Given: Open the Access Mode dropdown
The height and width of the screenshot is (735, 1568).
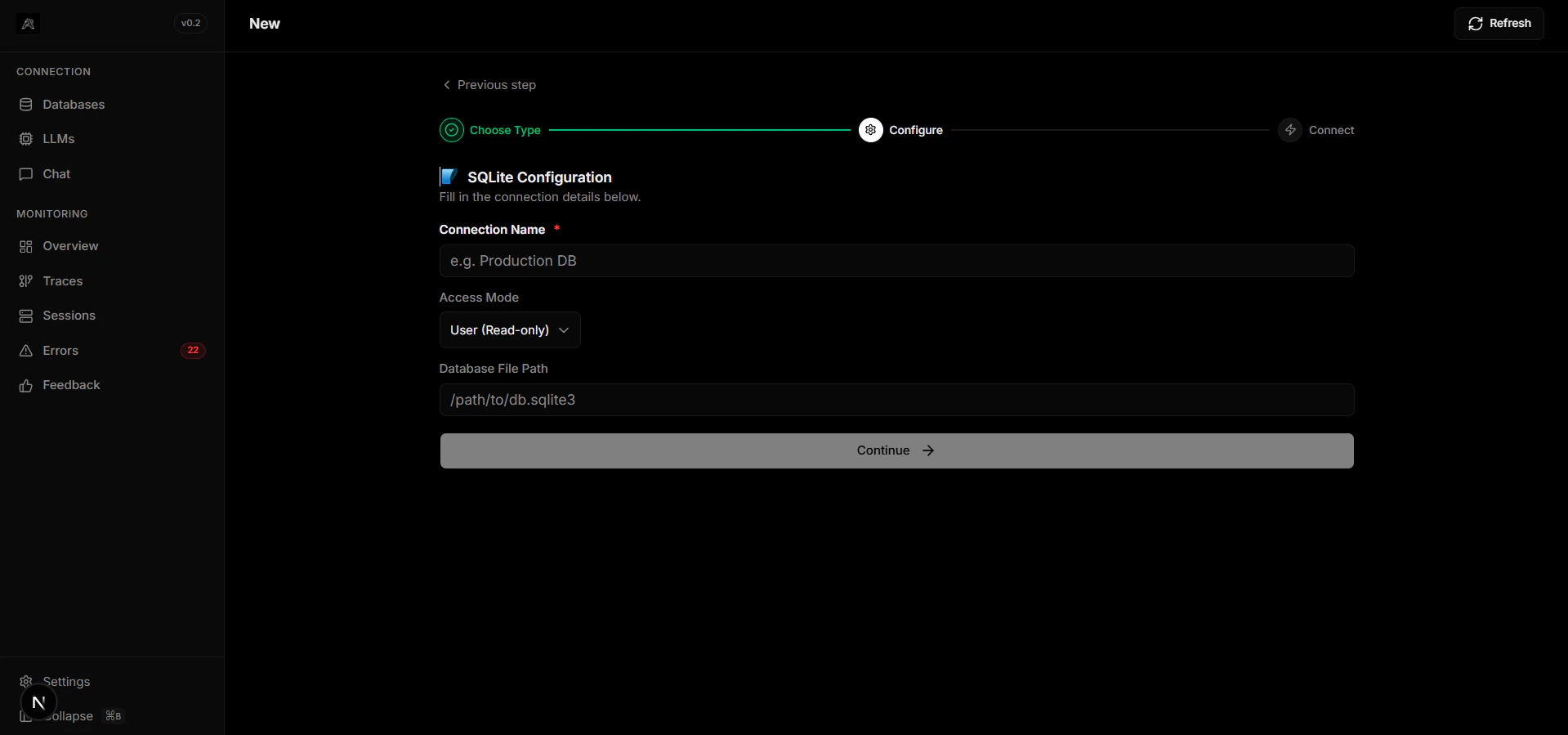Looking at the screenshot, I should click(x=510, y=330).
